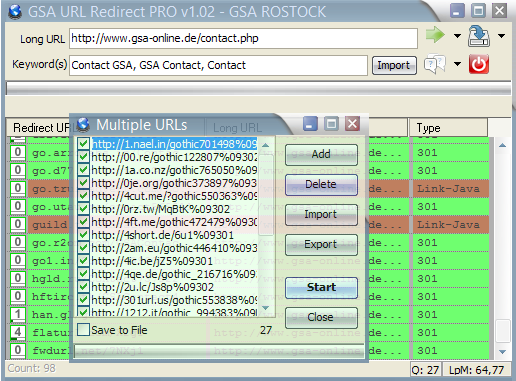
Task: Click the green arrow go icon
Action: [x=435, y=35]
